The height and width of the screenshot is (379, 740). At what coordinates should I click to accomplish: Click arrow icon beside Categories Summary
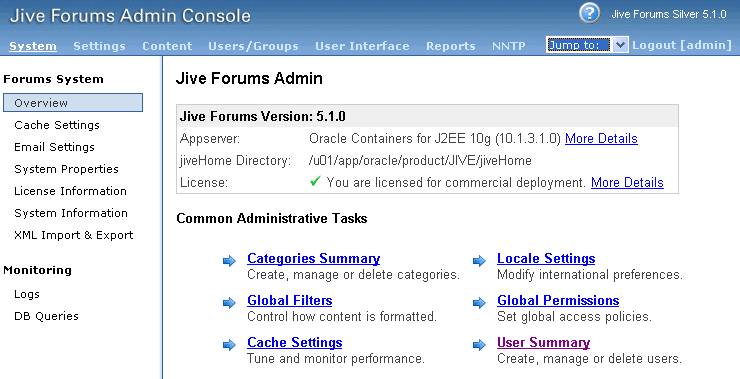pos(229,261)
